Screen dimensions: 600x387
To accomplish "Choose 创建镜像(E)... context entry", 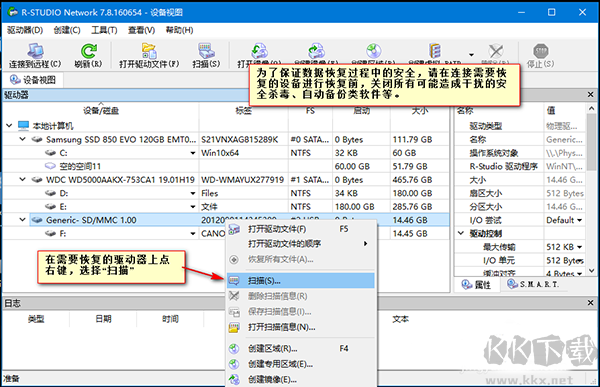I will click(300, 379).
